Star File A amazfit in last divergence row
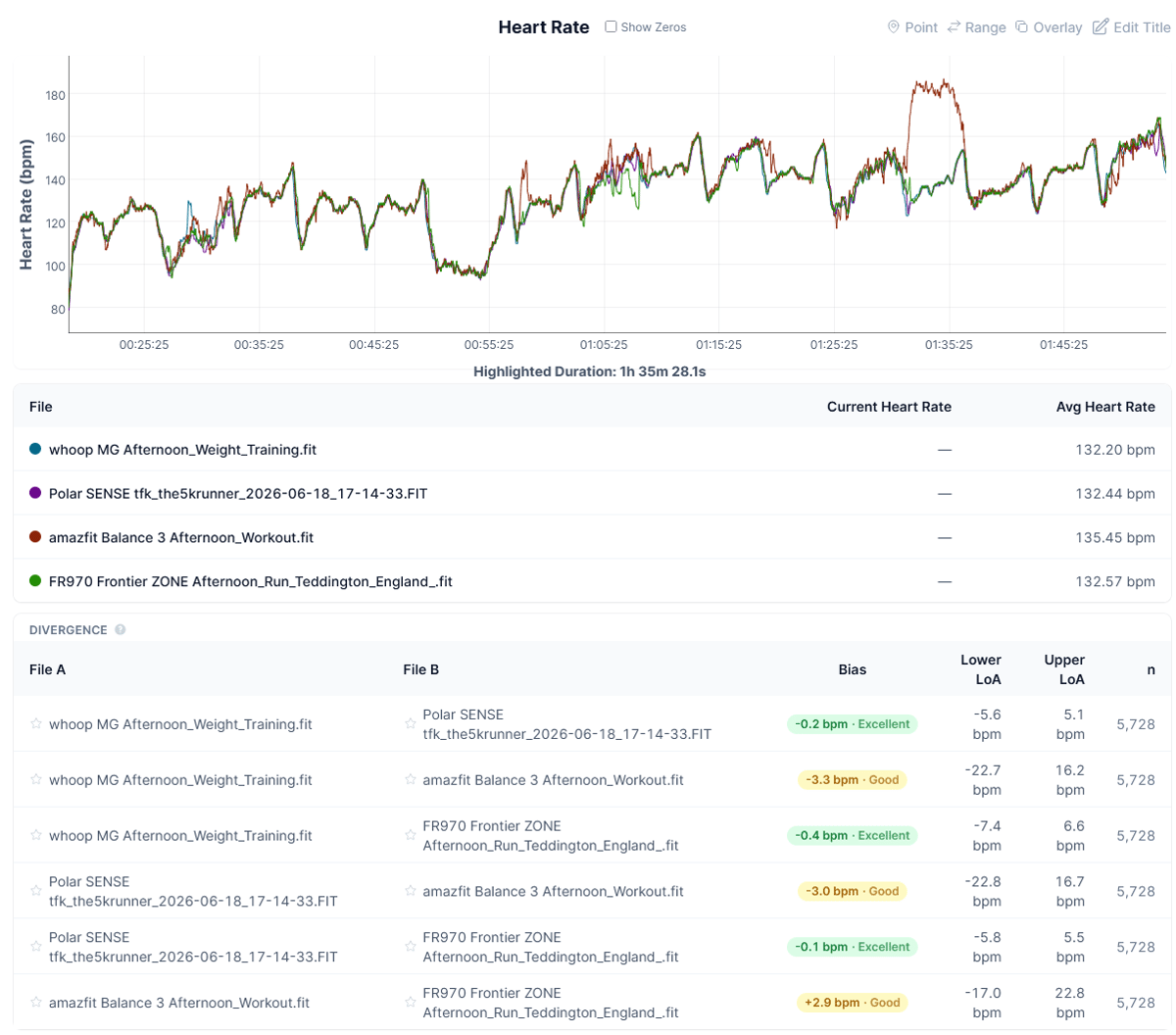The height and width of the screenshot is (1035, 1176). click(x=36, y=1003)
